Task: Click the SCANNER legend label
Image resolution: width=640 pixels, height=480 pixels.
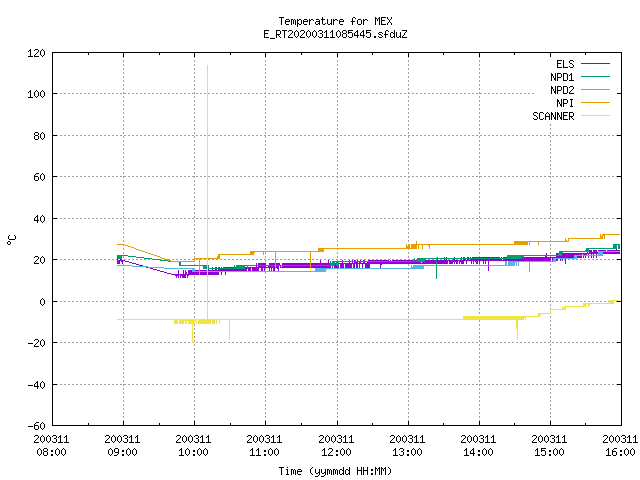Action: coord(553,116)
